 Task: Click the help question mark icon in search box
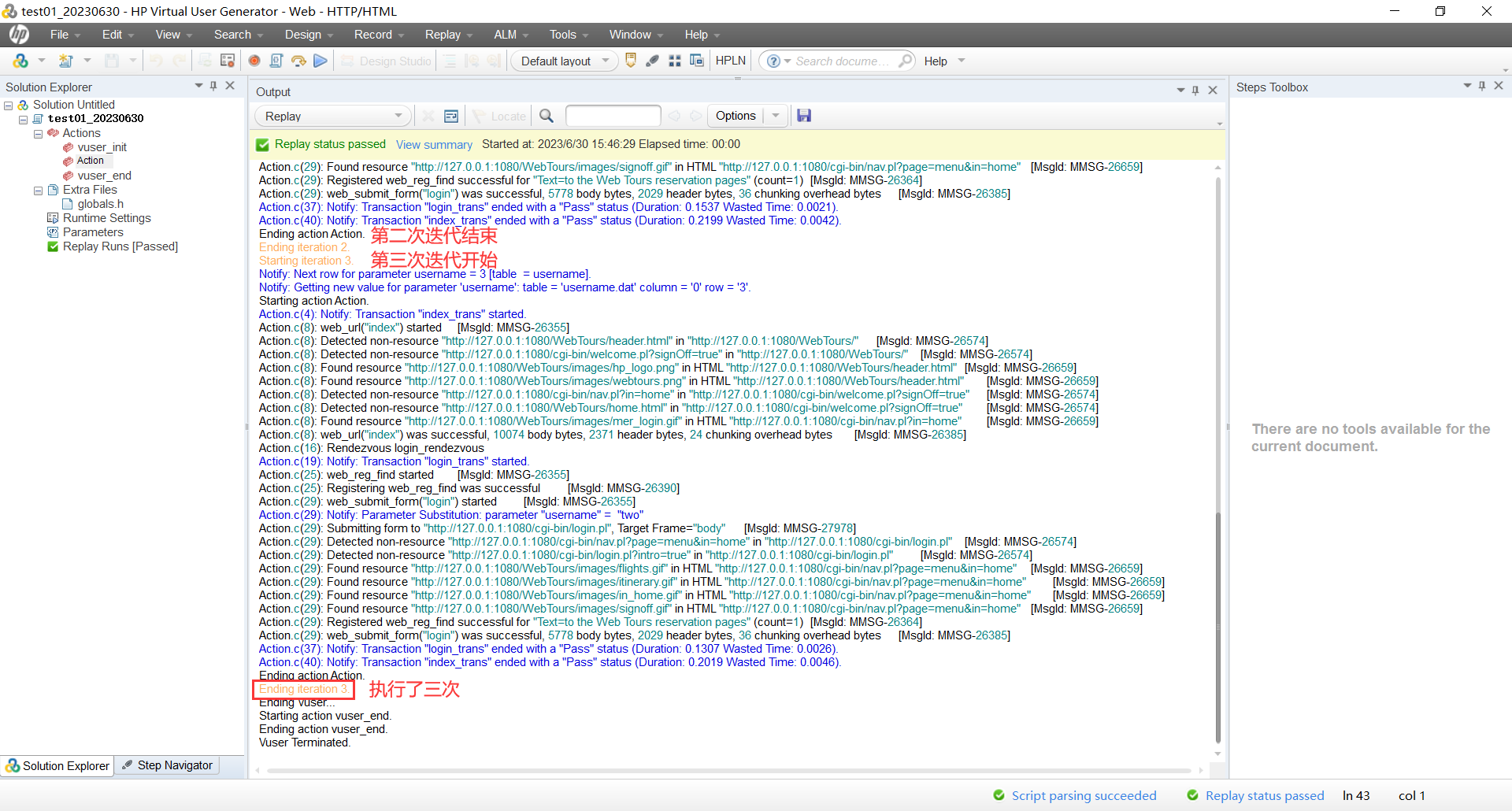click(773, 61)
